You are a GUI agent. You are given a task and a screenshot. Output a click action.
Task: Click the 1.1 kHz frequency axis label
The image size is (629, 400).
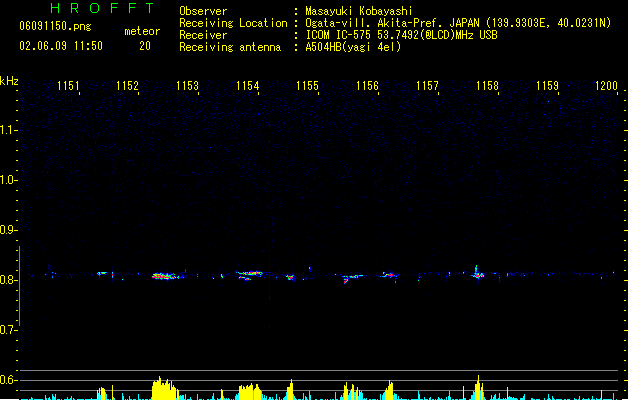[x=7, y=130]
